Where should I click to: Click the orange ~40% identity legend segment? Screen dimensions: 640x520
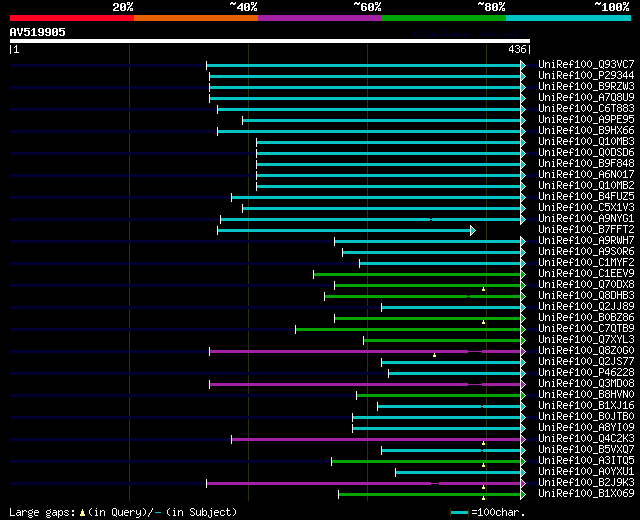click(196, 18)
